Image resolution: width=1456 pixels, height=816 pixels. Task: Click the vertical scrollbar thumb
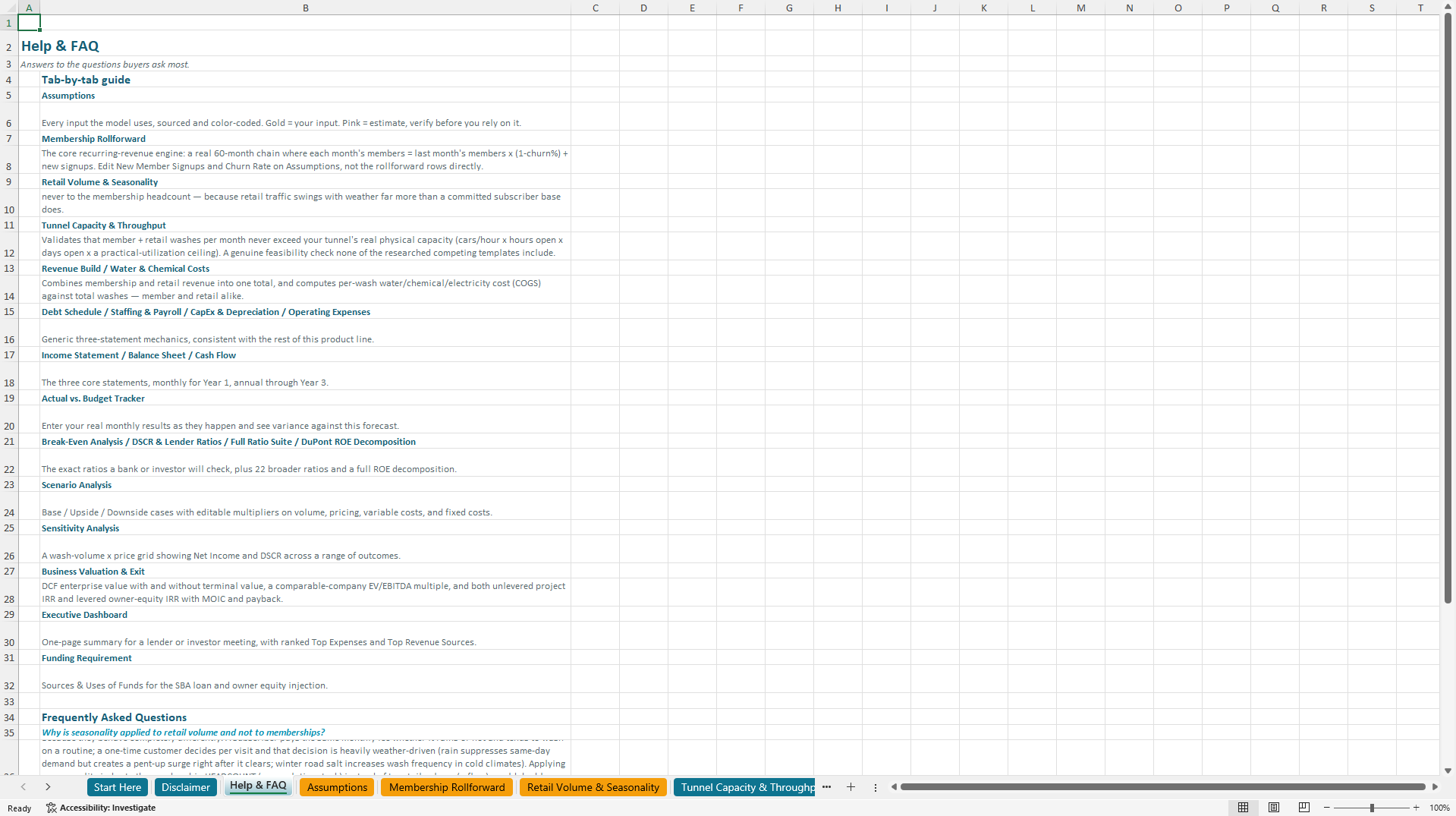click(1448, 309)
